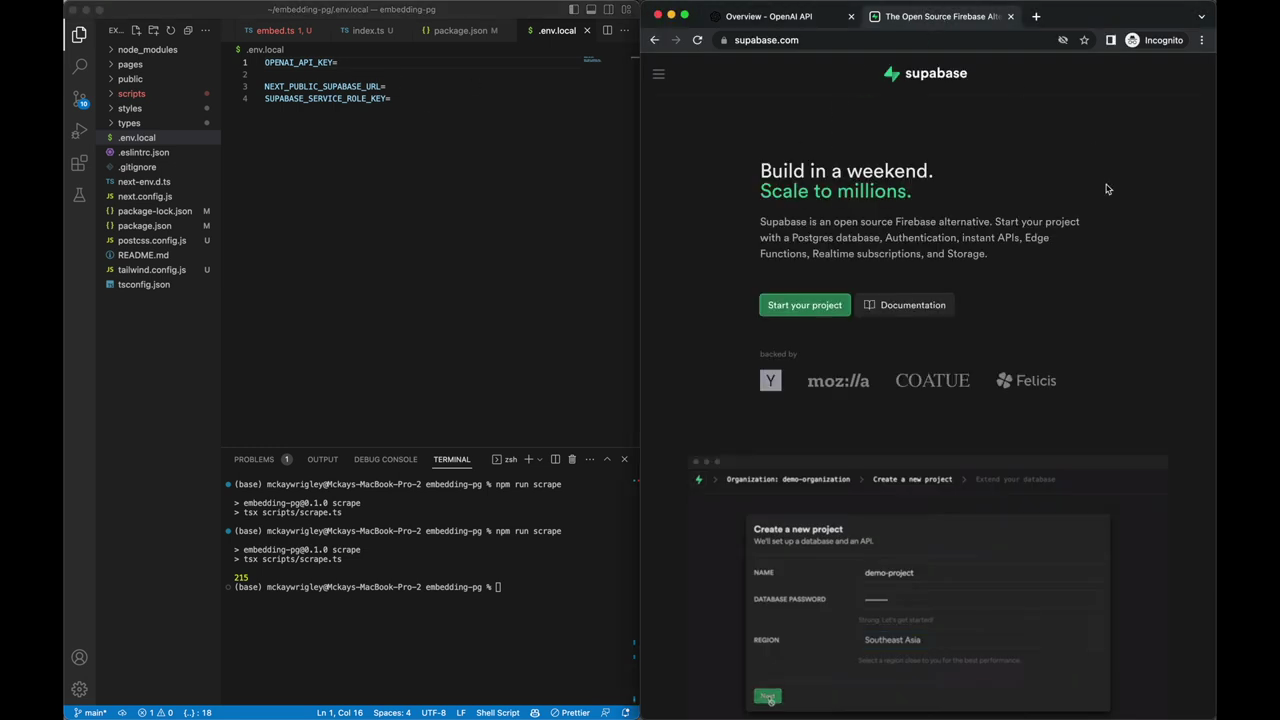The image size is (1280, 720).
Task: Toggle VS Code notifications bell
Action: [625, 713]
